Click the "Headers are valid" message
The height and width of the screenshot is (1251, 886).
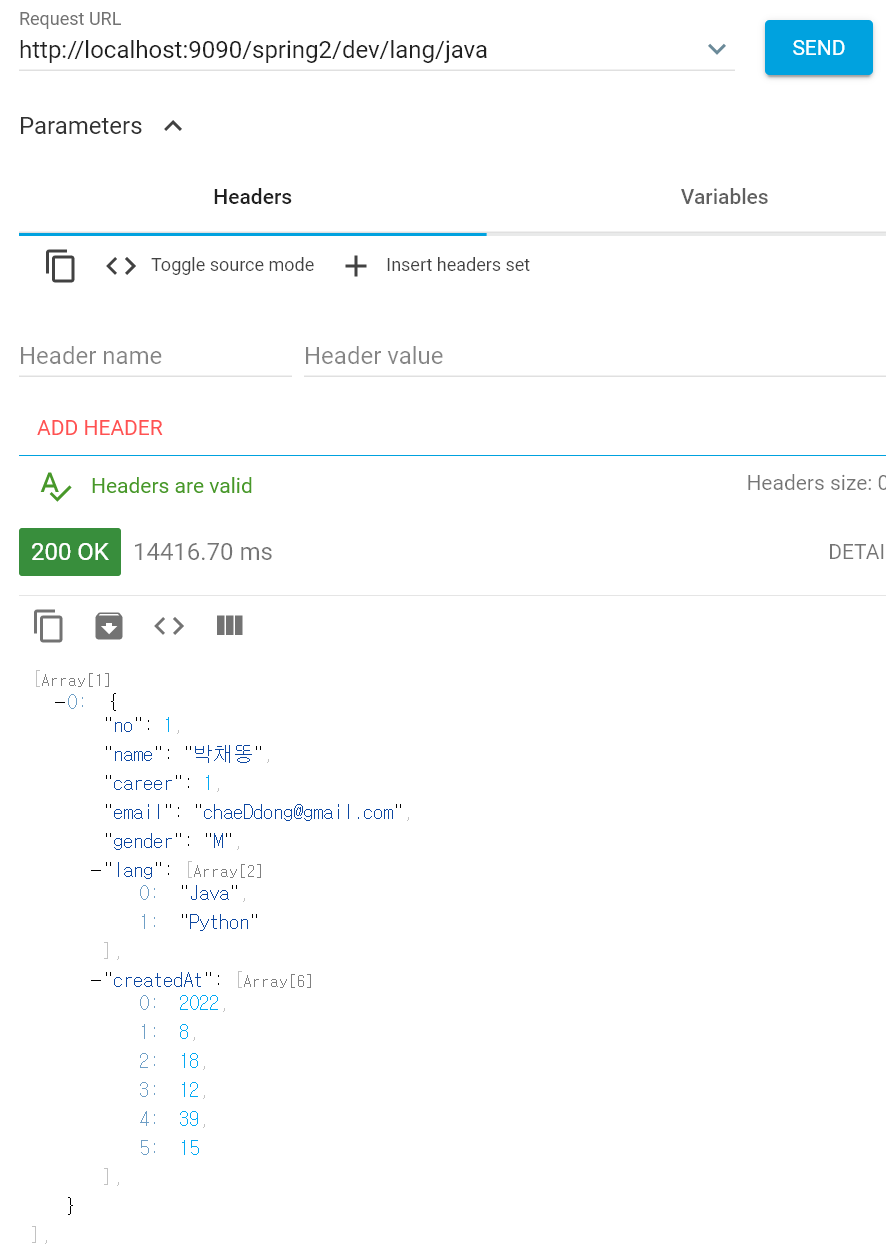click(171, 486)
